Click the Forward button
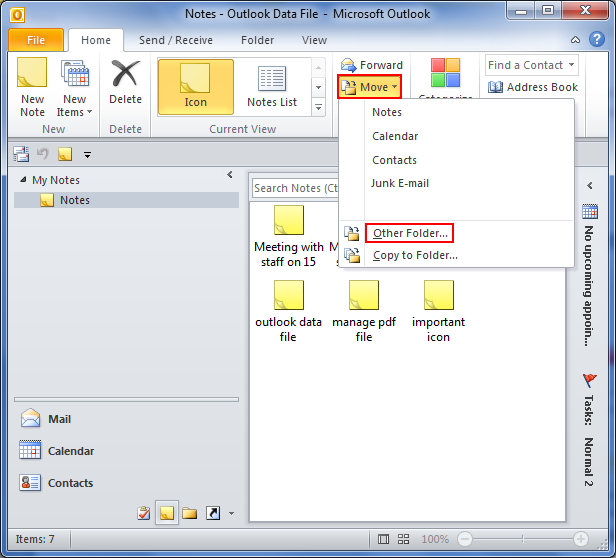The width and height of the screenshot is (616, 558). pyautogui.click(x=372, y=65)
